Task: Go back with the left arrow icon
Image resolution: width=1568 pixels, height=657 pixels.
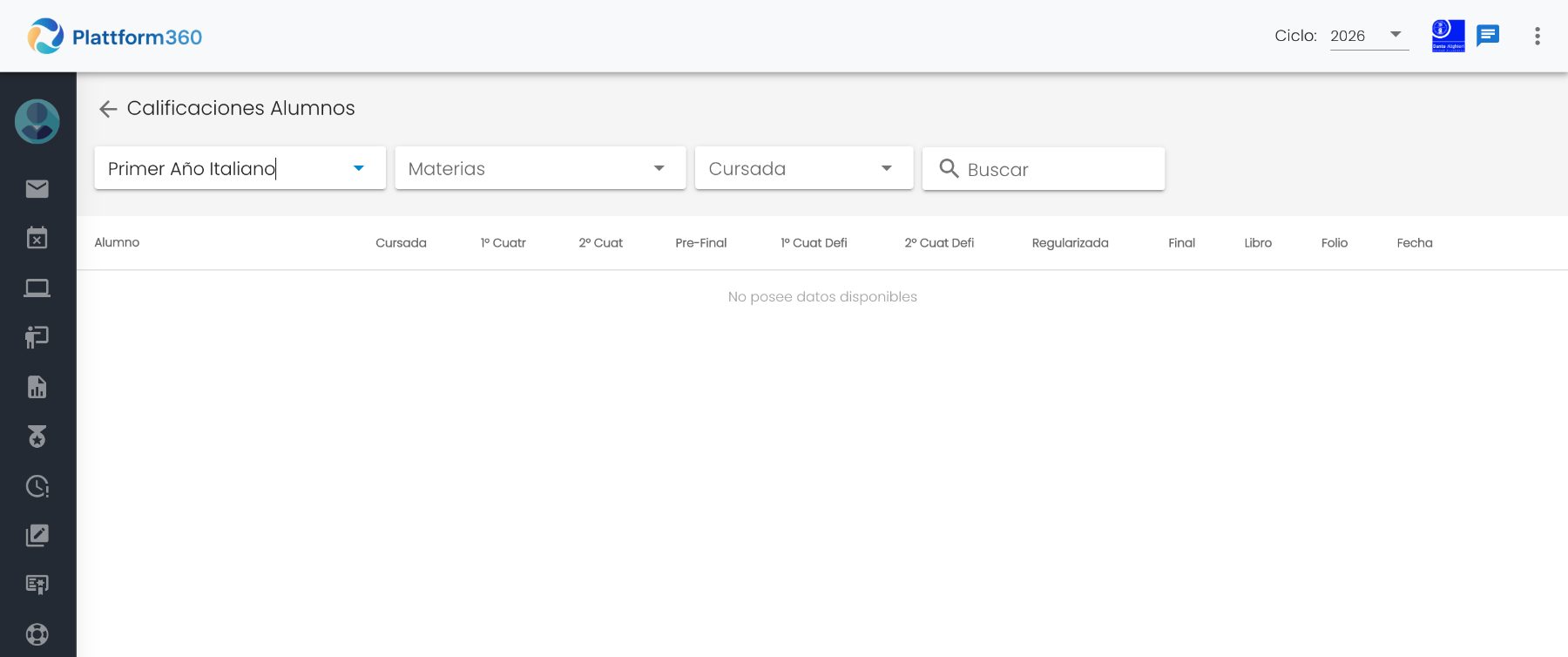Action: (108, 109)
